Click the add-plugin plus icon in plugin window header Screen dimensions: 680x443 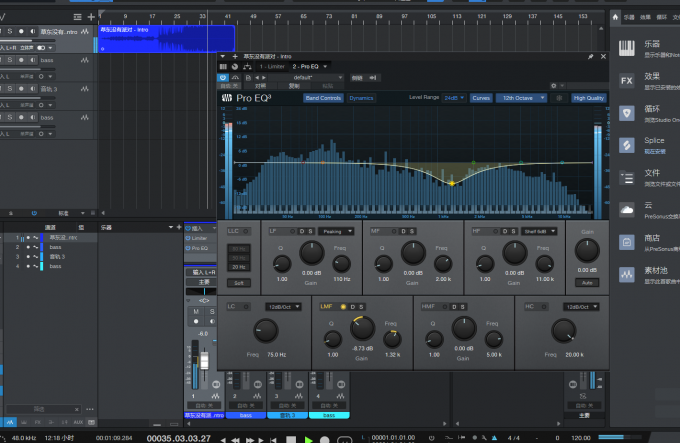click(x=235, y=56)
